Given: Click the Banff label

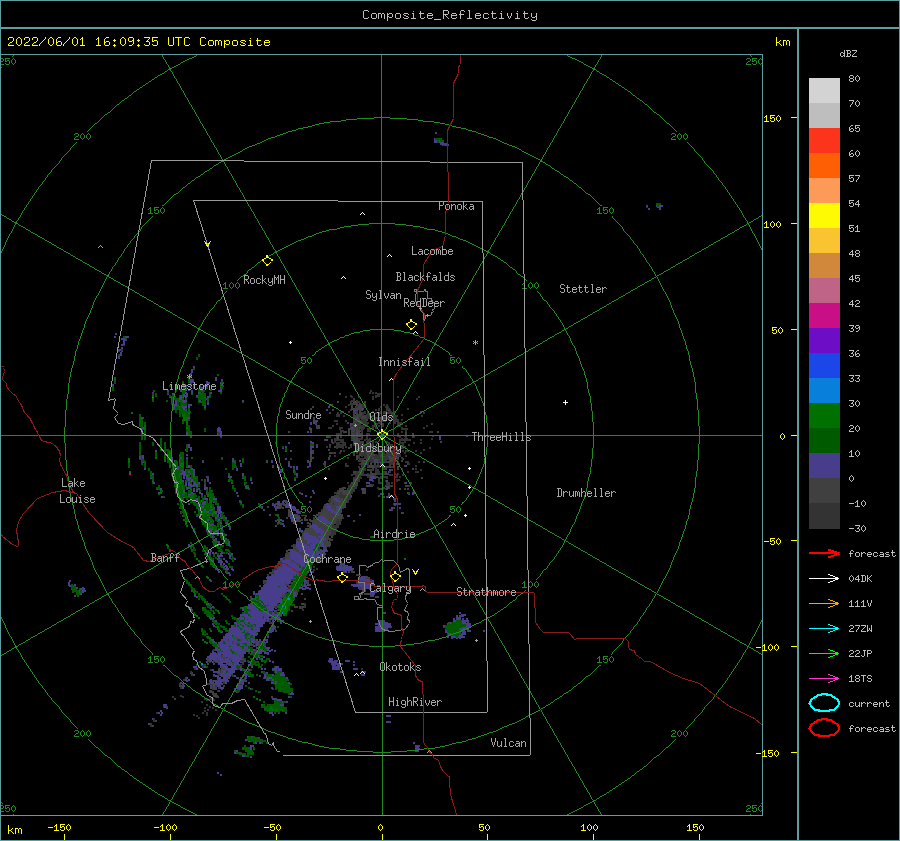Looking at the screenshot, I should coord(165,558).
